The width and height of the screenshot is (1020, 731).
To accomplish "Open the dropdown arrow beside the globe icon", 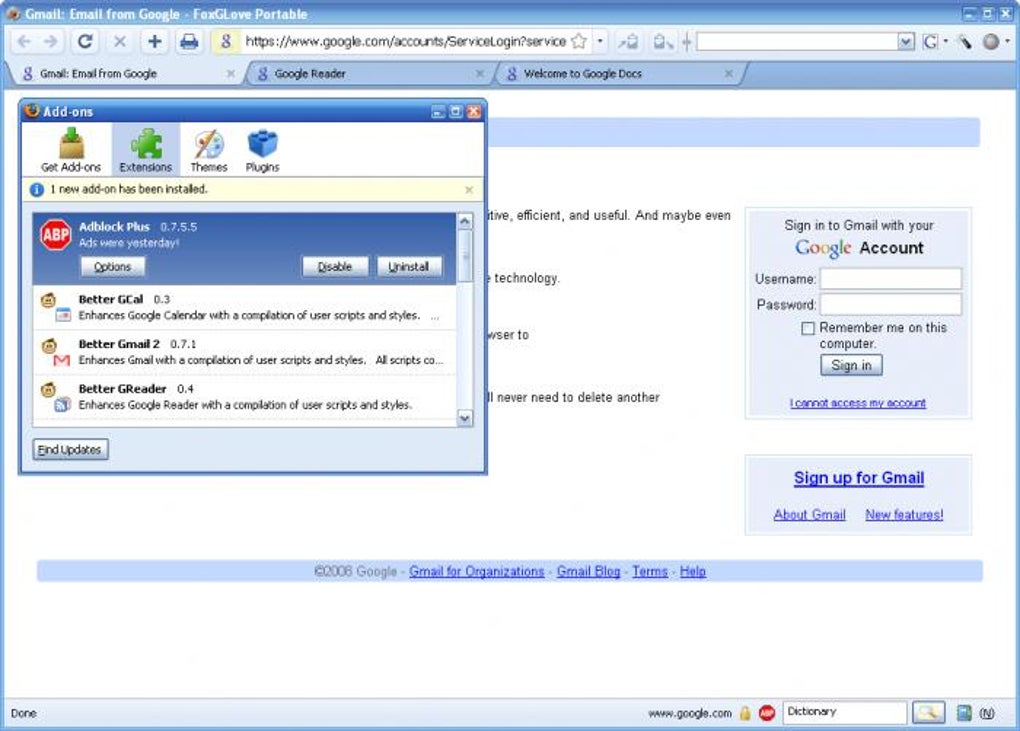I will 1007,42.
